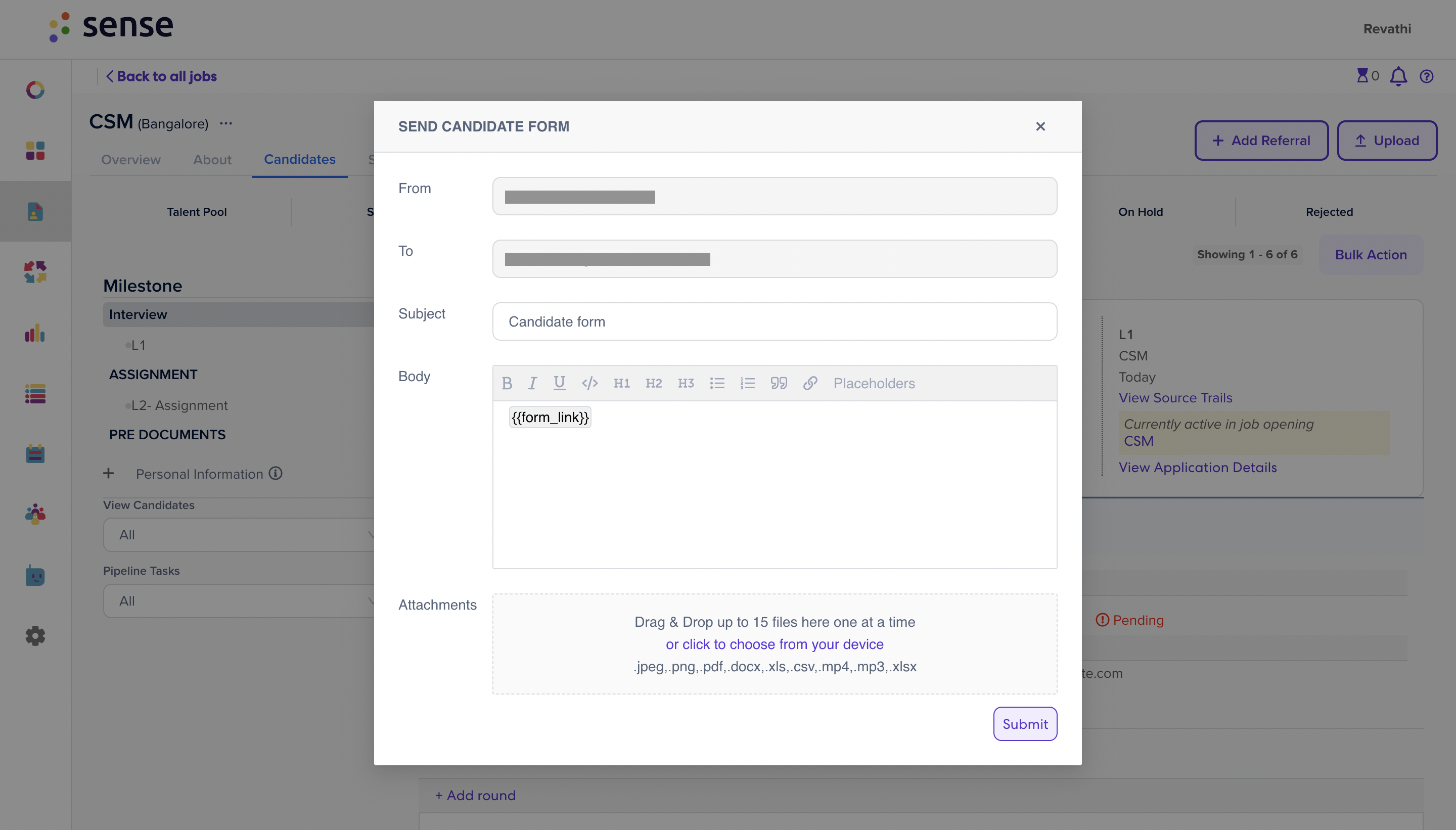1456x830 pixels.
Task: Edit the Subject field
Action: tap(775, 321)
